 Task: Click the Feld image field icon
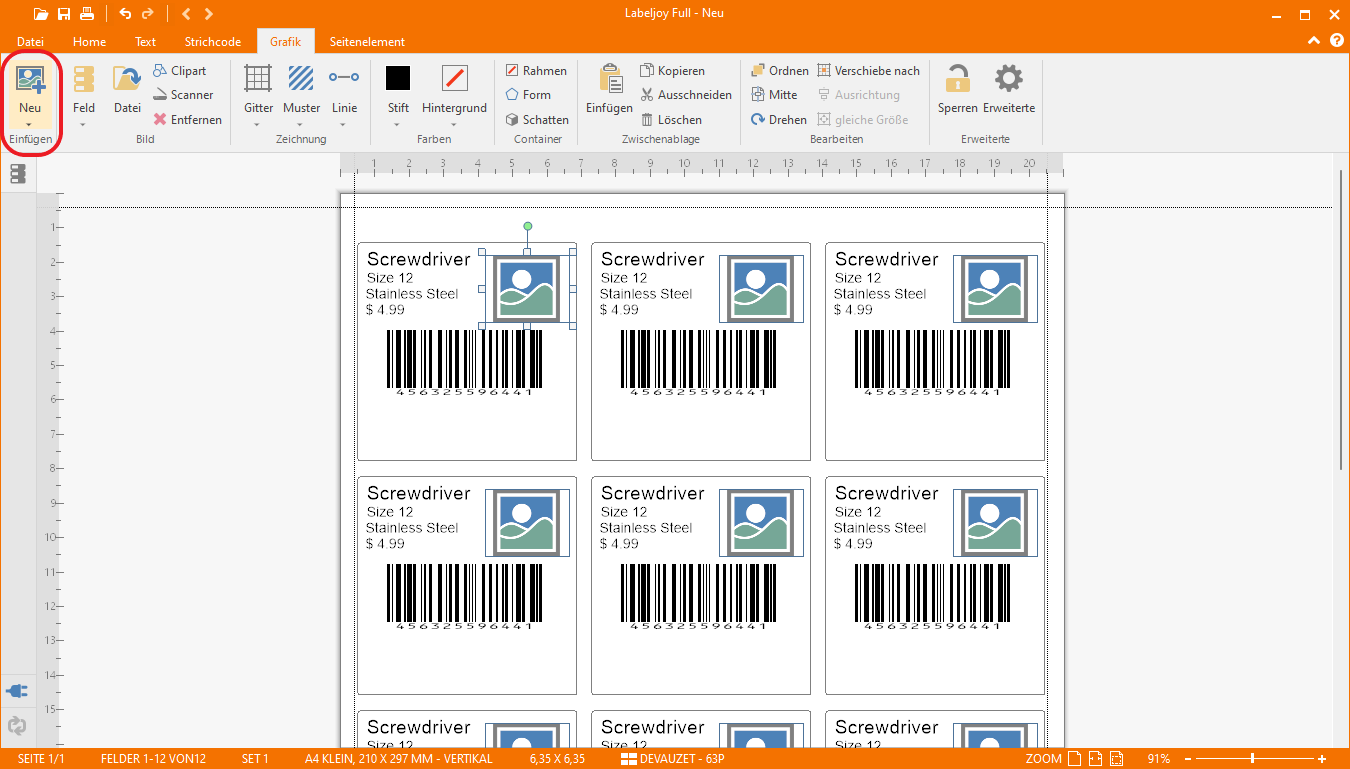84,79
